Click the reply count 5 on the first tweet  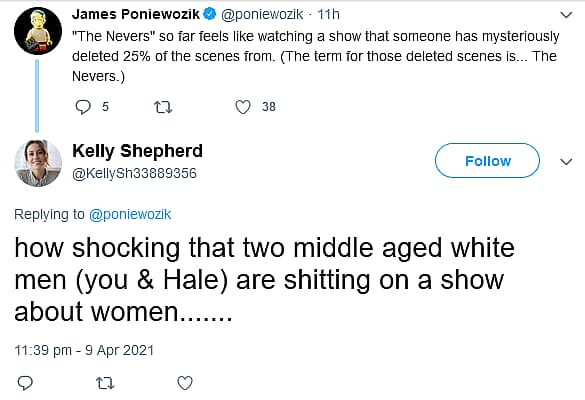point(105,107)
